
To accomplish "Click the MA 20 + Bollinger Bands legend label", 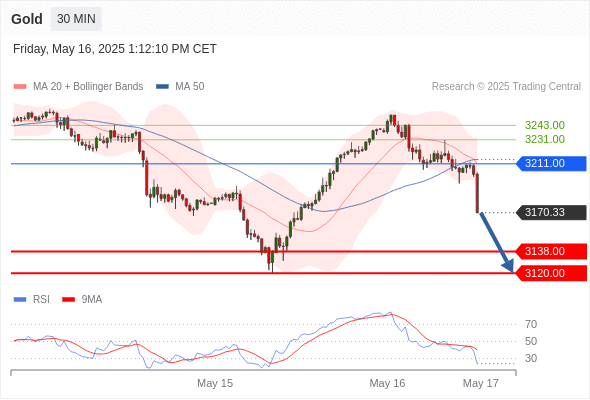I will point(88,87).
